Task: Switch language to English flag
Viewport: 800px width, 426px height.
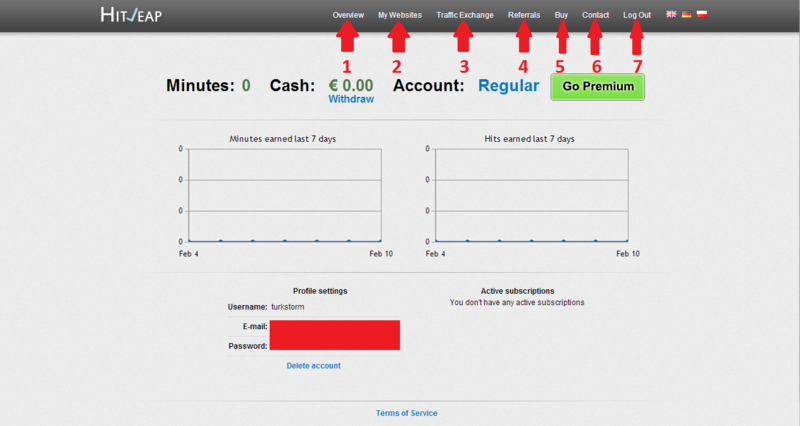Action: coord(671,14)
